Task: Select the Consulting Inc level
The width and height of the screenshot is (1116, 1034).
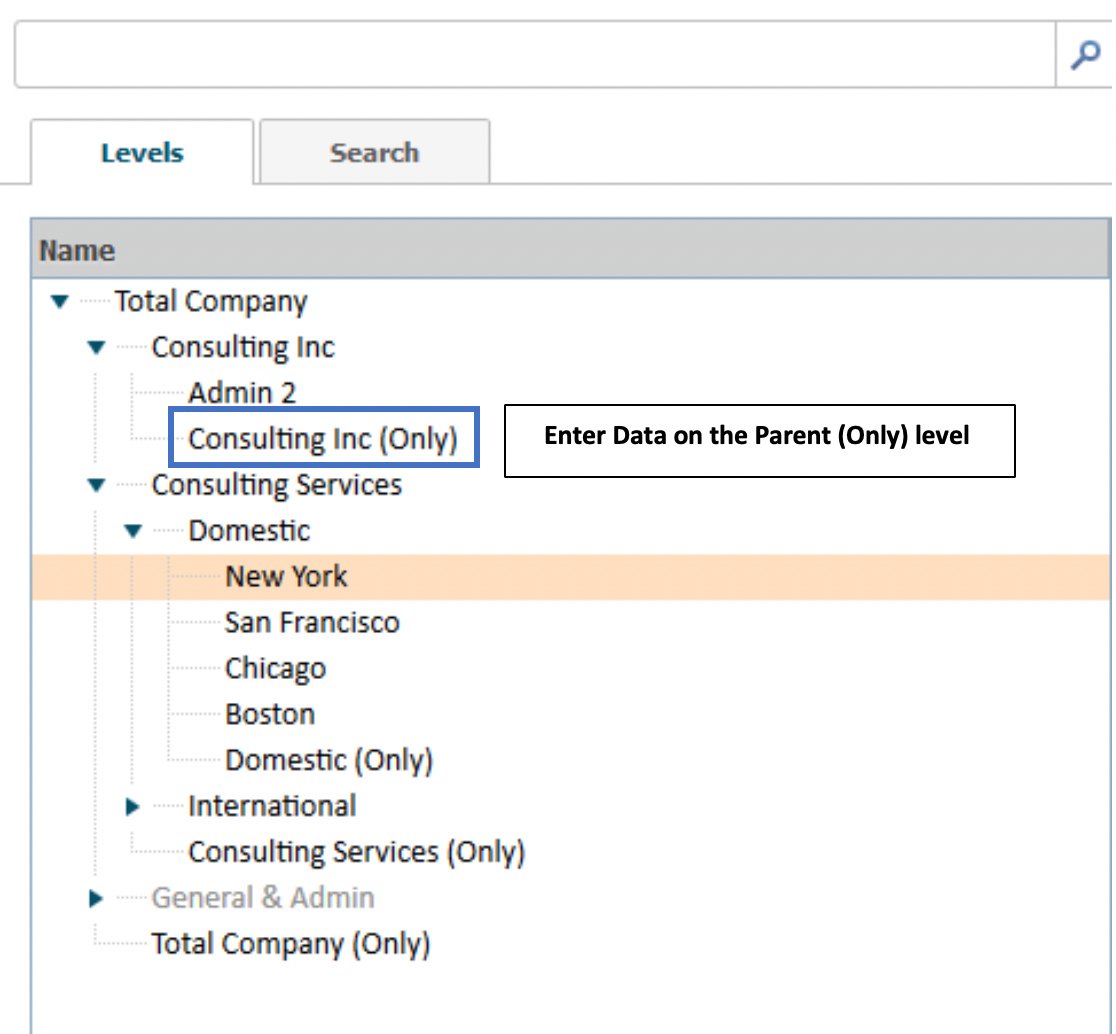Action: click(x=243, y=347)
